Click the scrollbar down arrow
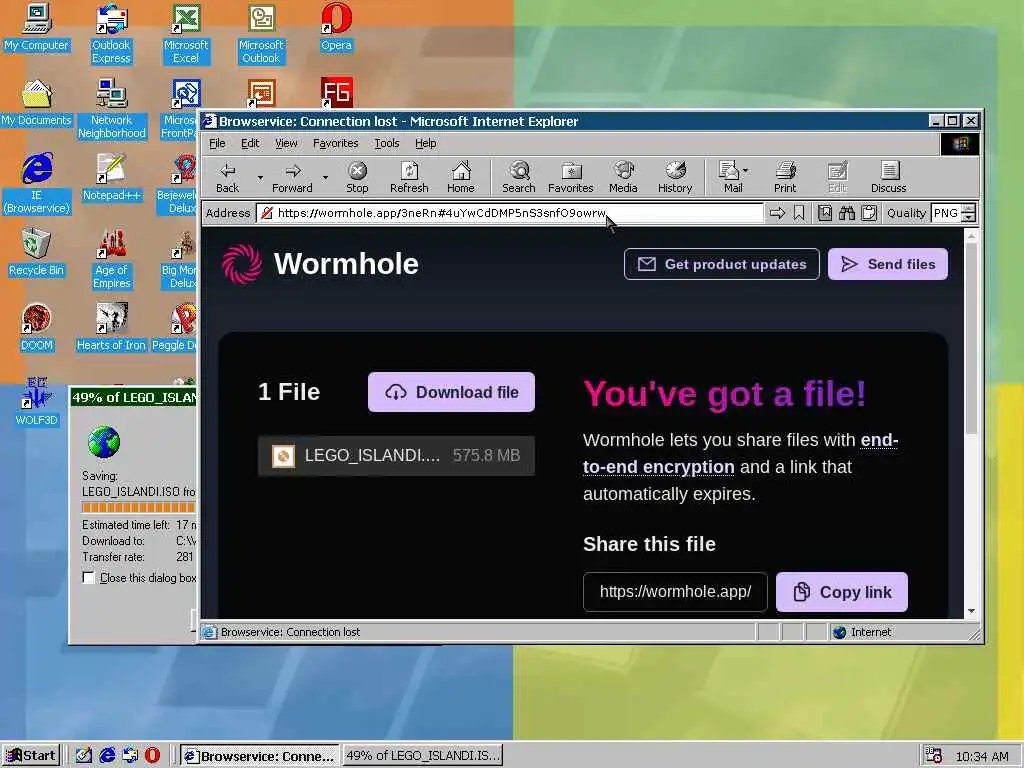 pyautogui.click(x=971, y=611)
